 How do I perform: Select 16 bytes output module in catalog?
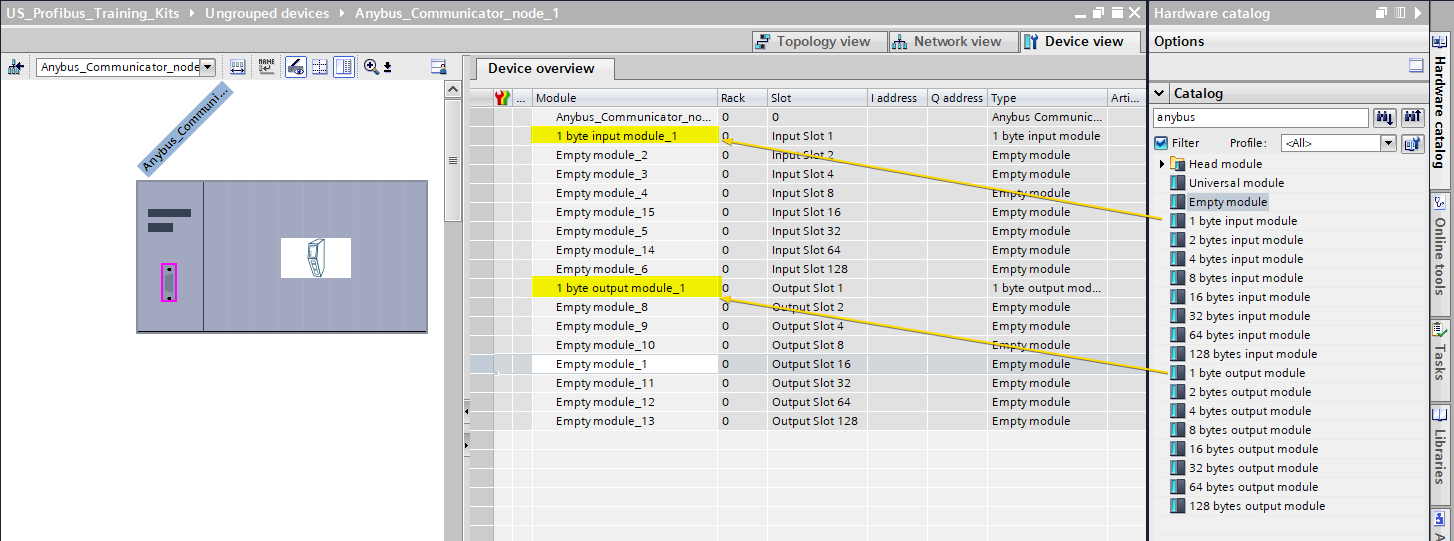point(1253,449)
